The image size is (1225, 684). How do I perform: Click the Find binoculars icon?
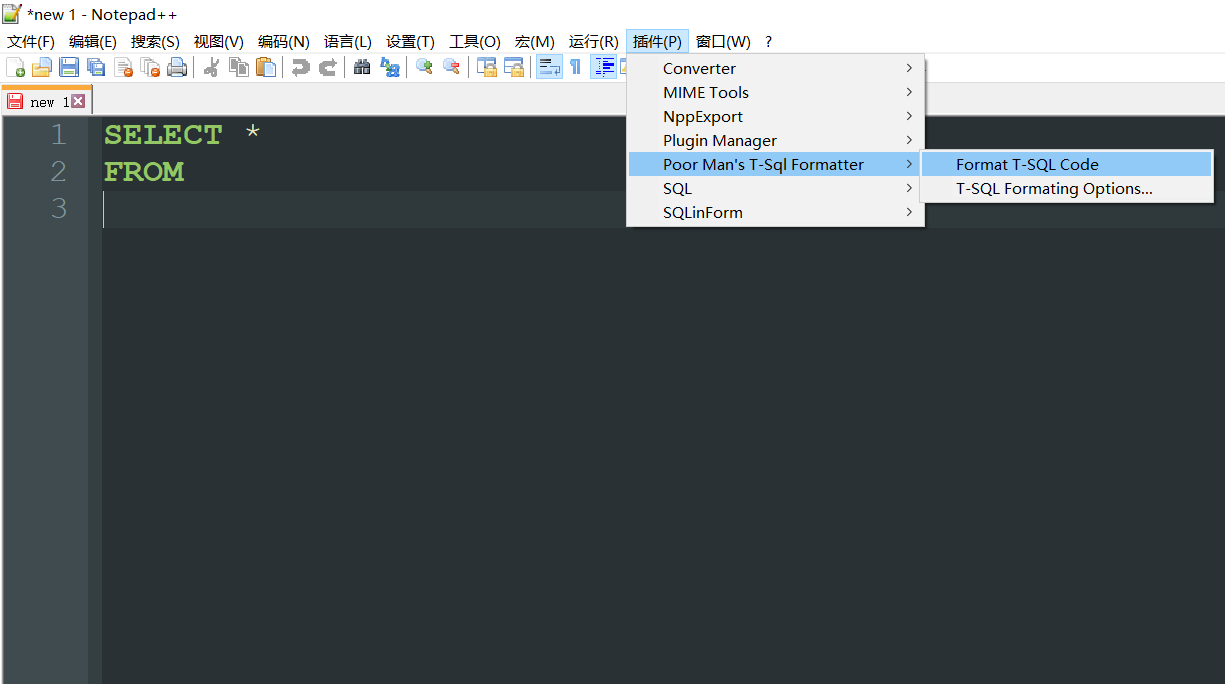point(362,67)
